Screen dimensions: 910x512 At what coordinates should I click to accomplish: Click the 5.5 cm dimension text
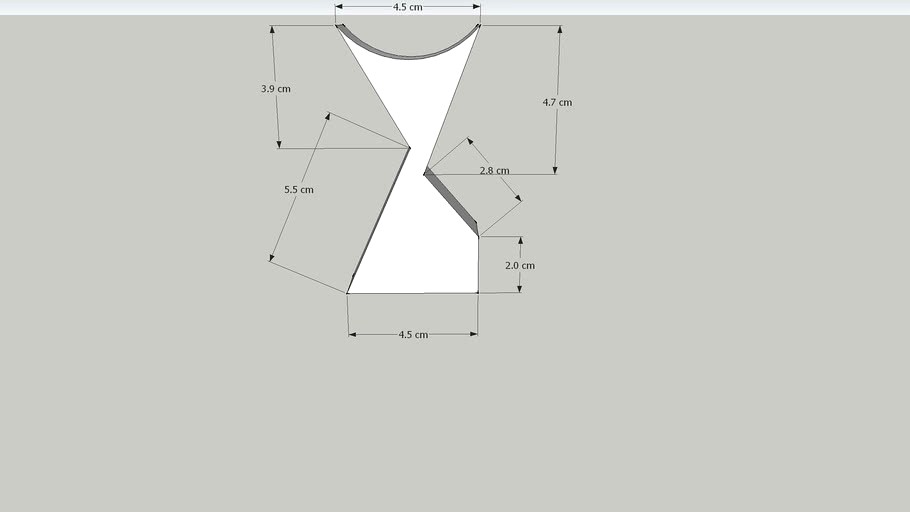click(x=299, y=189)
